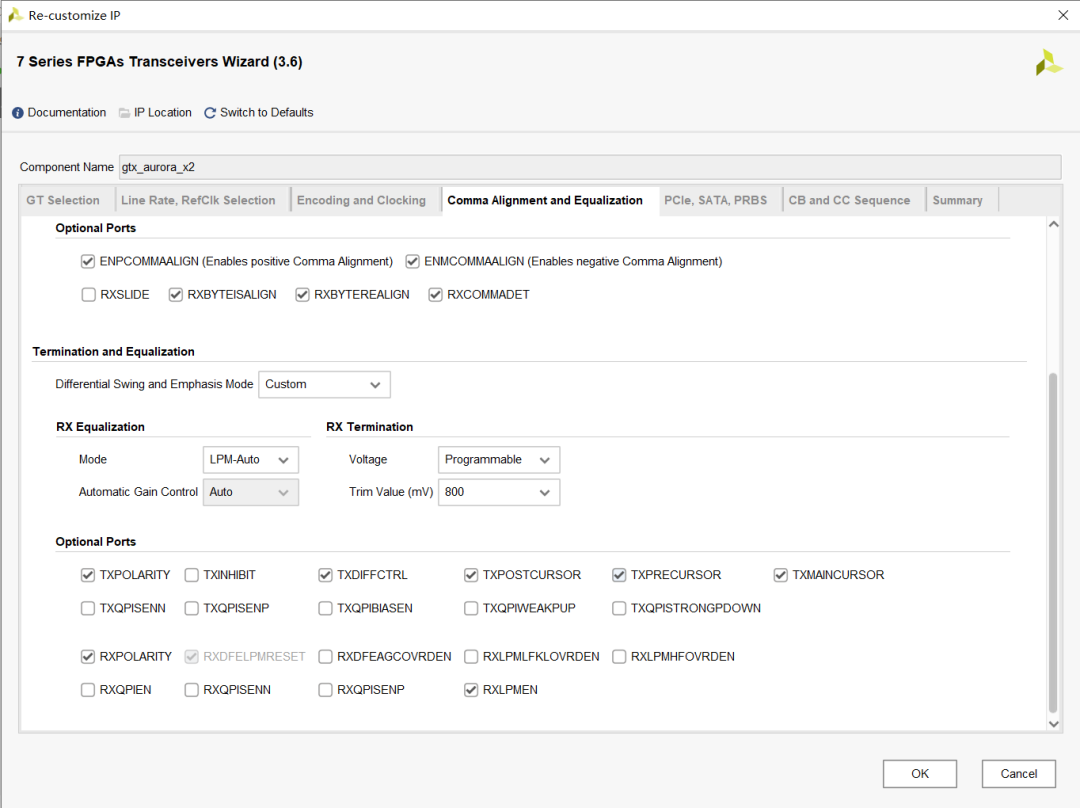The width and height of the screenshot is (1080, 808).
Task: Enable RXDFEAGCOVRDEN port
Action: click(325, 657)
